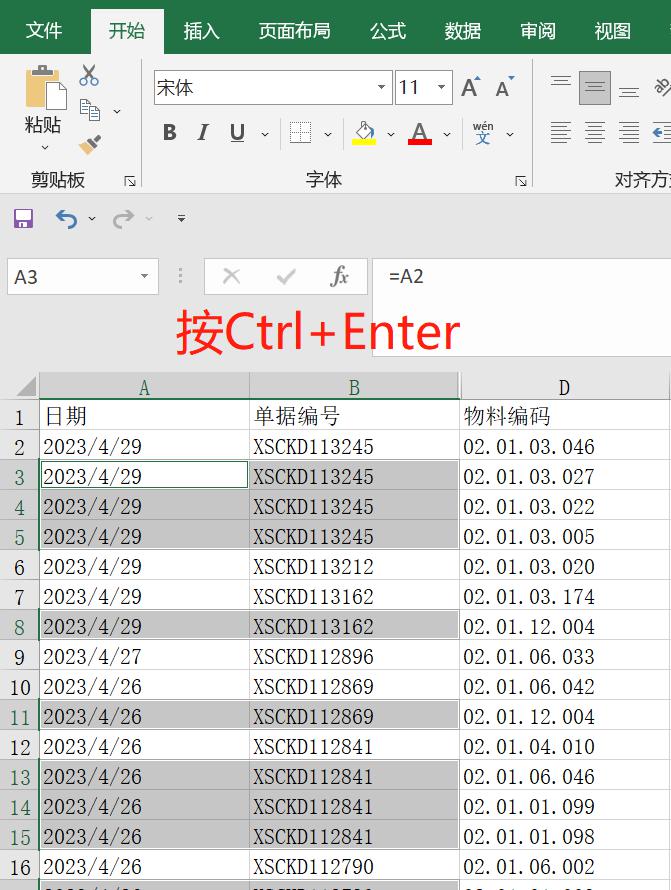The width and height of the screenshot is (671, 890).
Task: Increase font size with large A
Action: [x=471, y=87]
